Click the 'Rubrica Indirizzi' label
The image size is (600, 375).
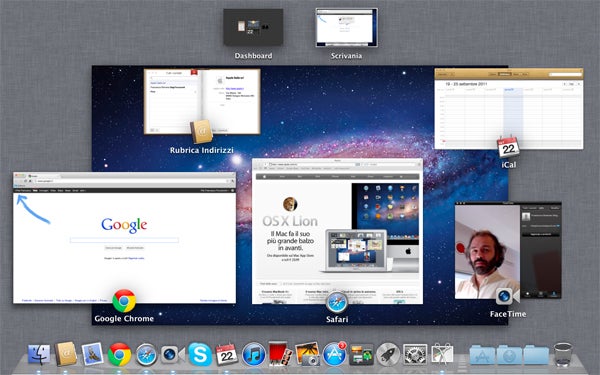202,150
